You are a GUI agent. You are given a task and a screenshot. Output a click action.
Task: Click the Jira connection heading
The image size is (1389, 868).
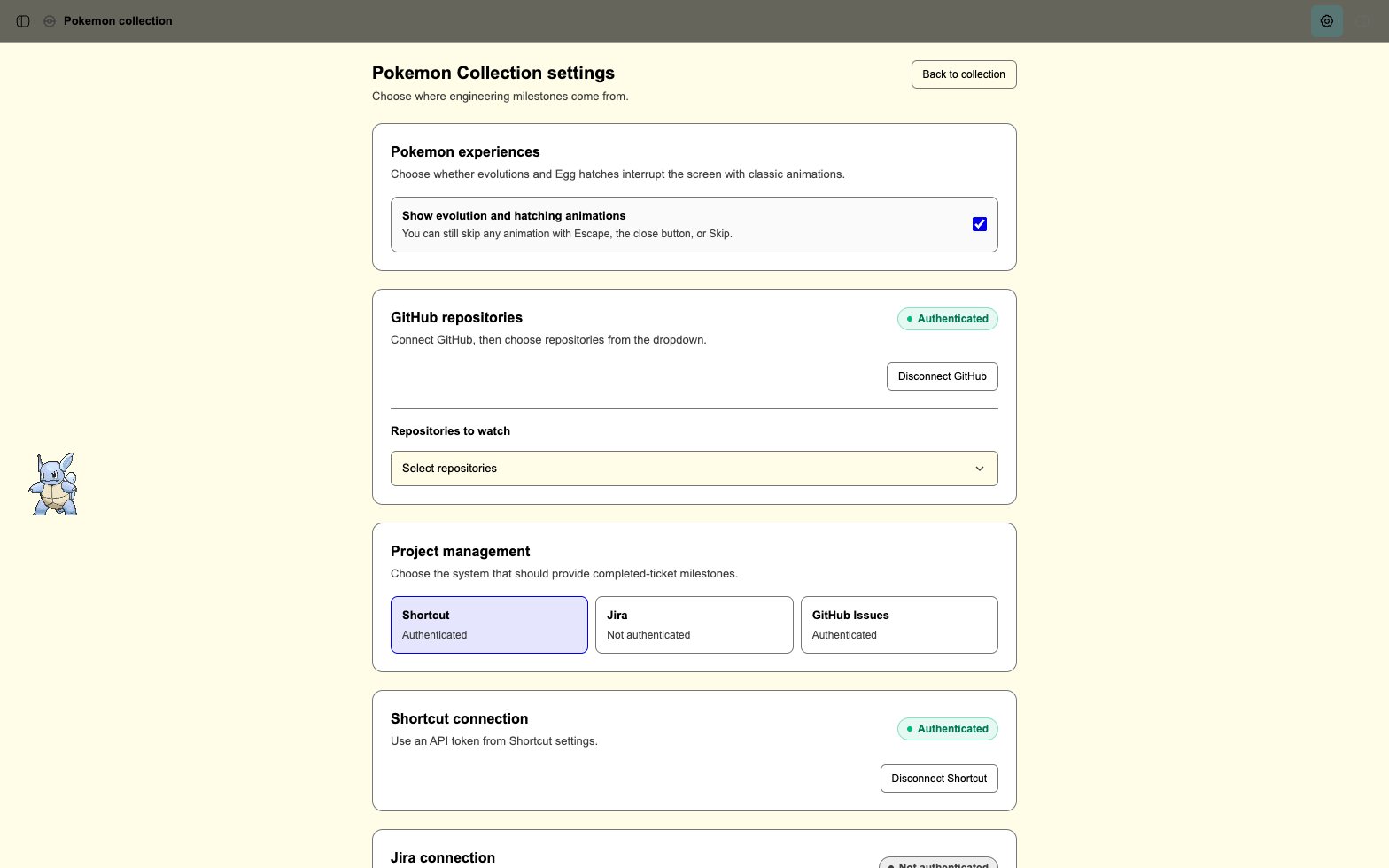point(443,857)
